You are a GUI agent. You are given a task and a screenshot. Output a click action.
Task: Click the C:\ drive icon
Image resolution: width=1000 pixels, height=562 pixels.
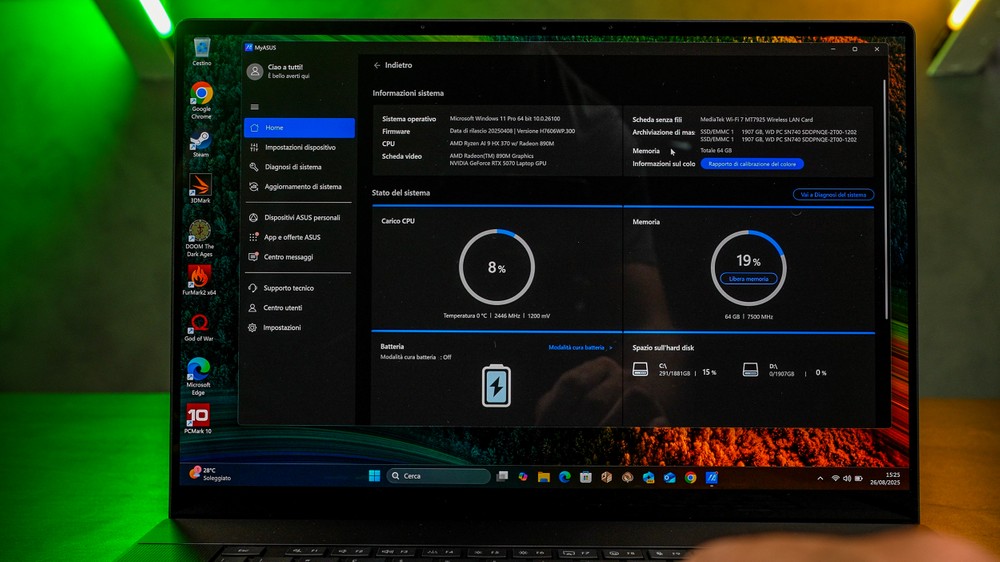click(640, 369)
